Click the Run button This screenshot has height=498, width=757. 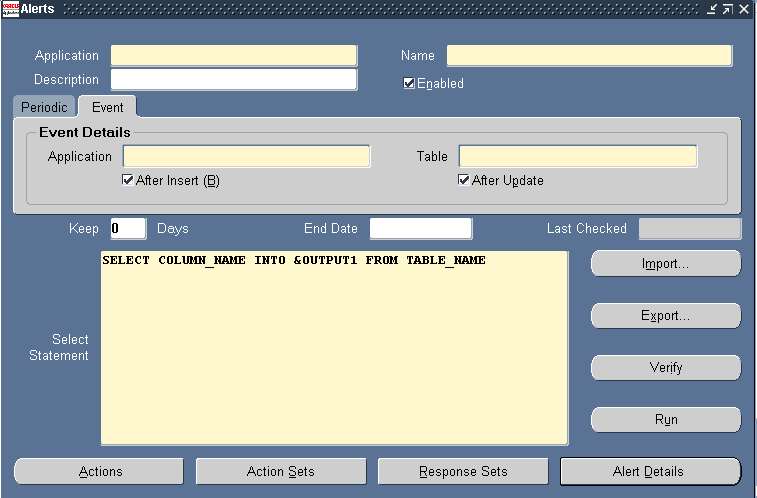click(x=666, y=419)
